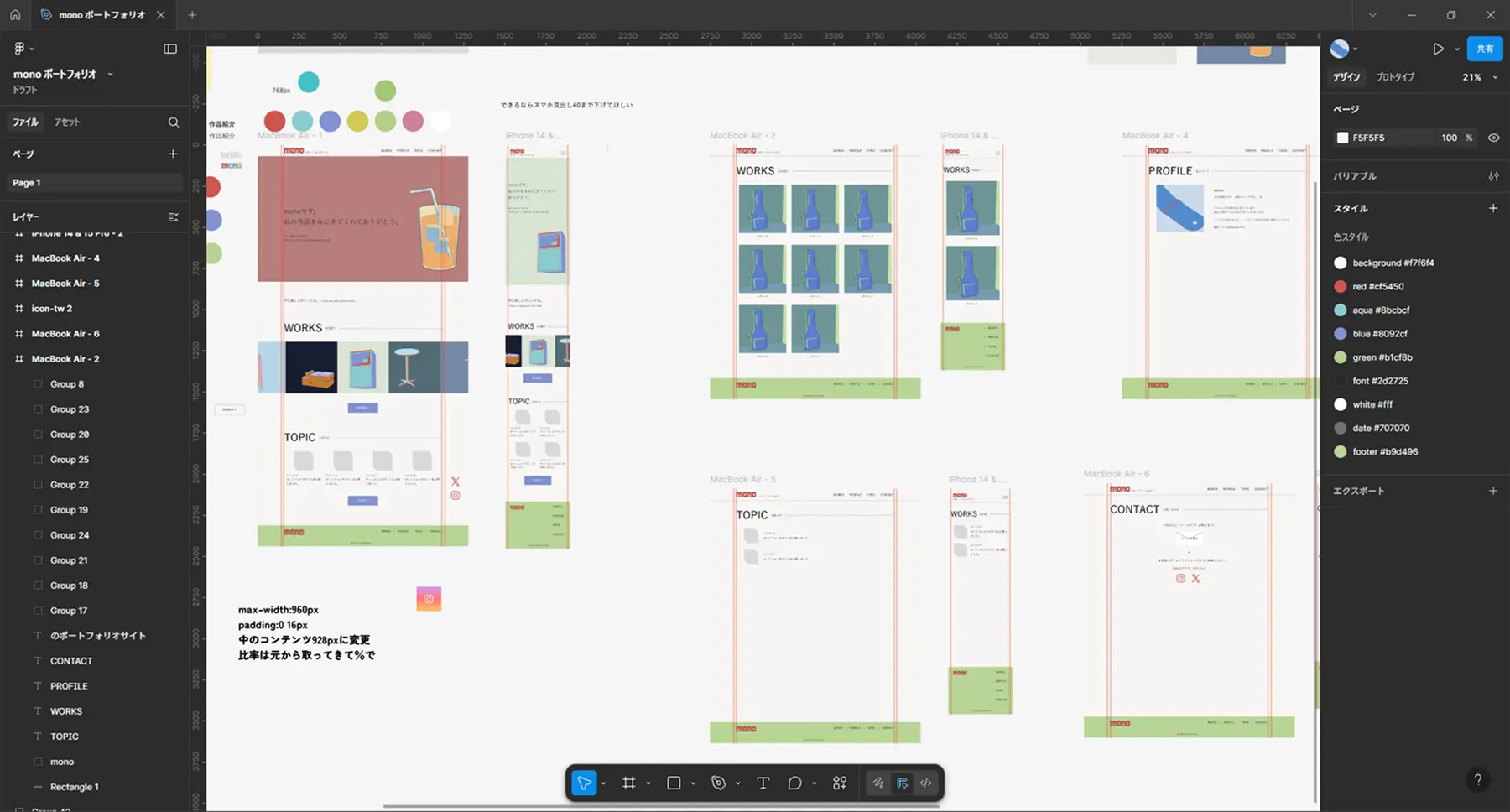Click the Move cursor tool
This screenshot has width=1510, height=812.
(x=584, y=783)
